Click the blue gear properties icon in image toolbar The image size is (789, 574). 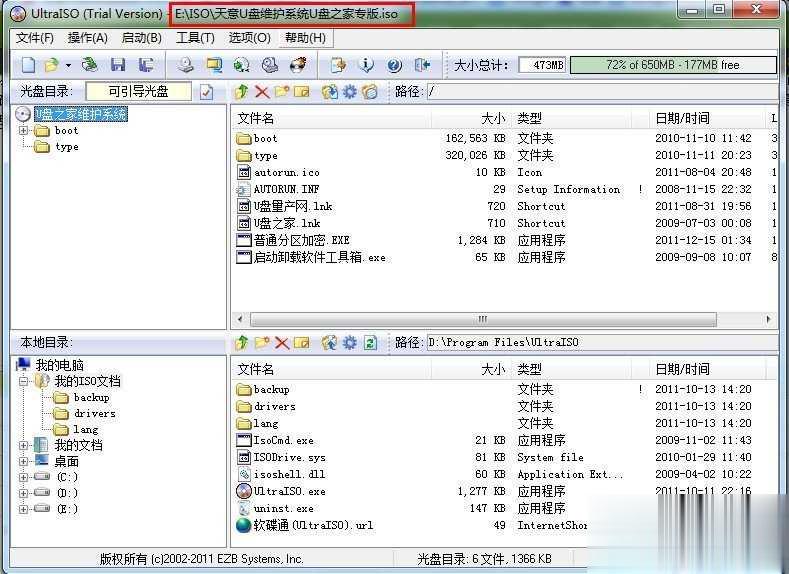(350, 92)
